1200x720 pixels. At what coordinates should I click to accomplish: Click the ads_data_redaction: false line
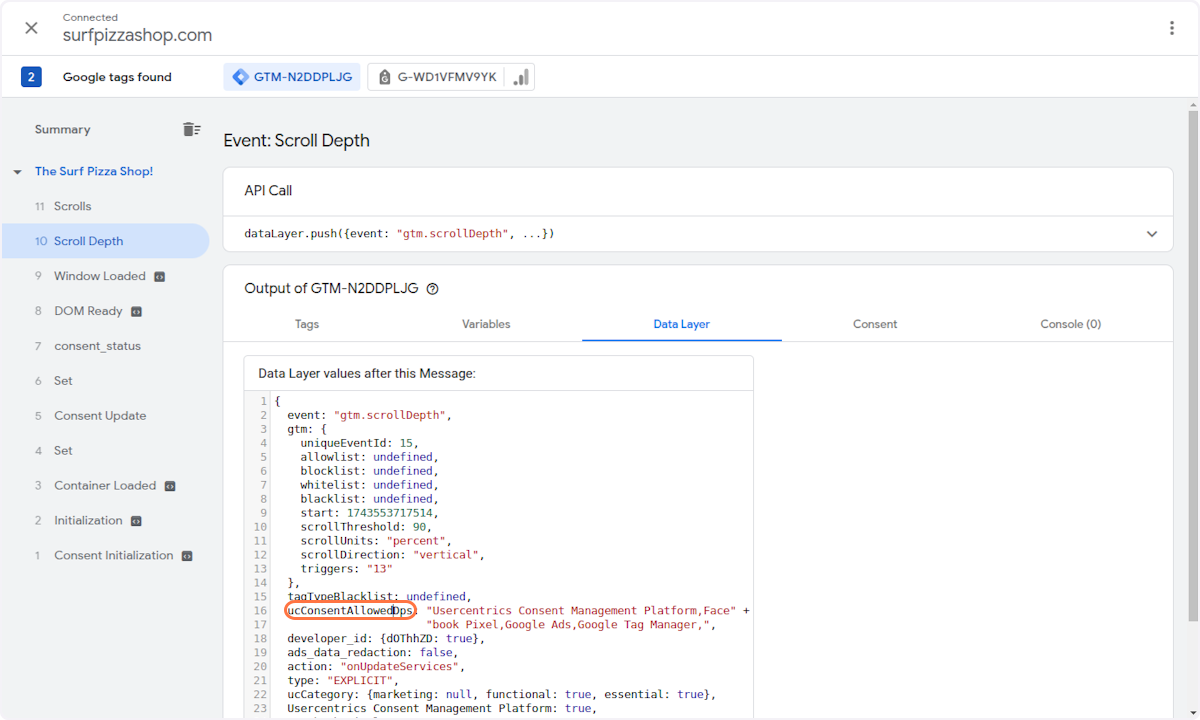(373, 652)
